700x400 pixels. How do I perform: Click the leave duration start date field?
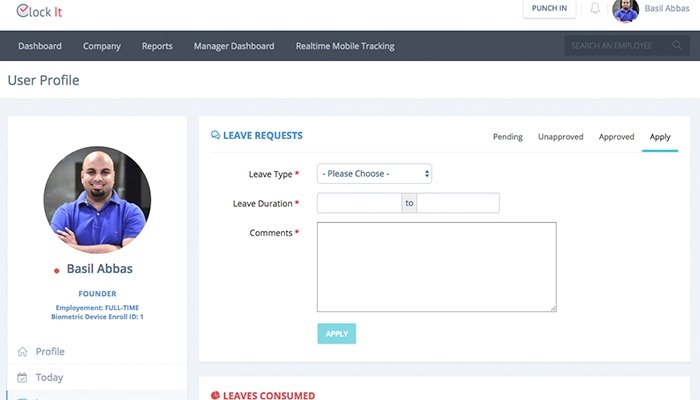coord(359,203)
